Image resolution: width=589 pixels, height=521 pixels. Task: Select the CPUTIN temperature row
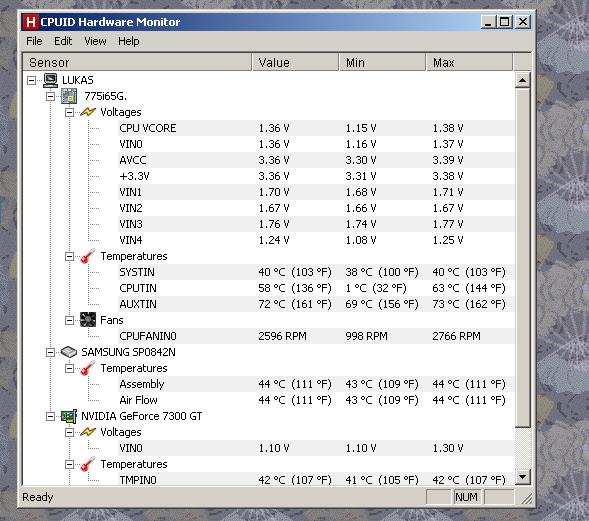(x=316, y=288)
